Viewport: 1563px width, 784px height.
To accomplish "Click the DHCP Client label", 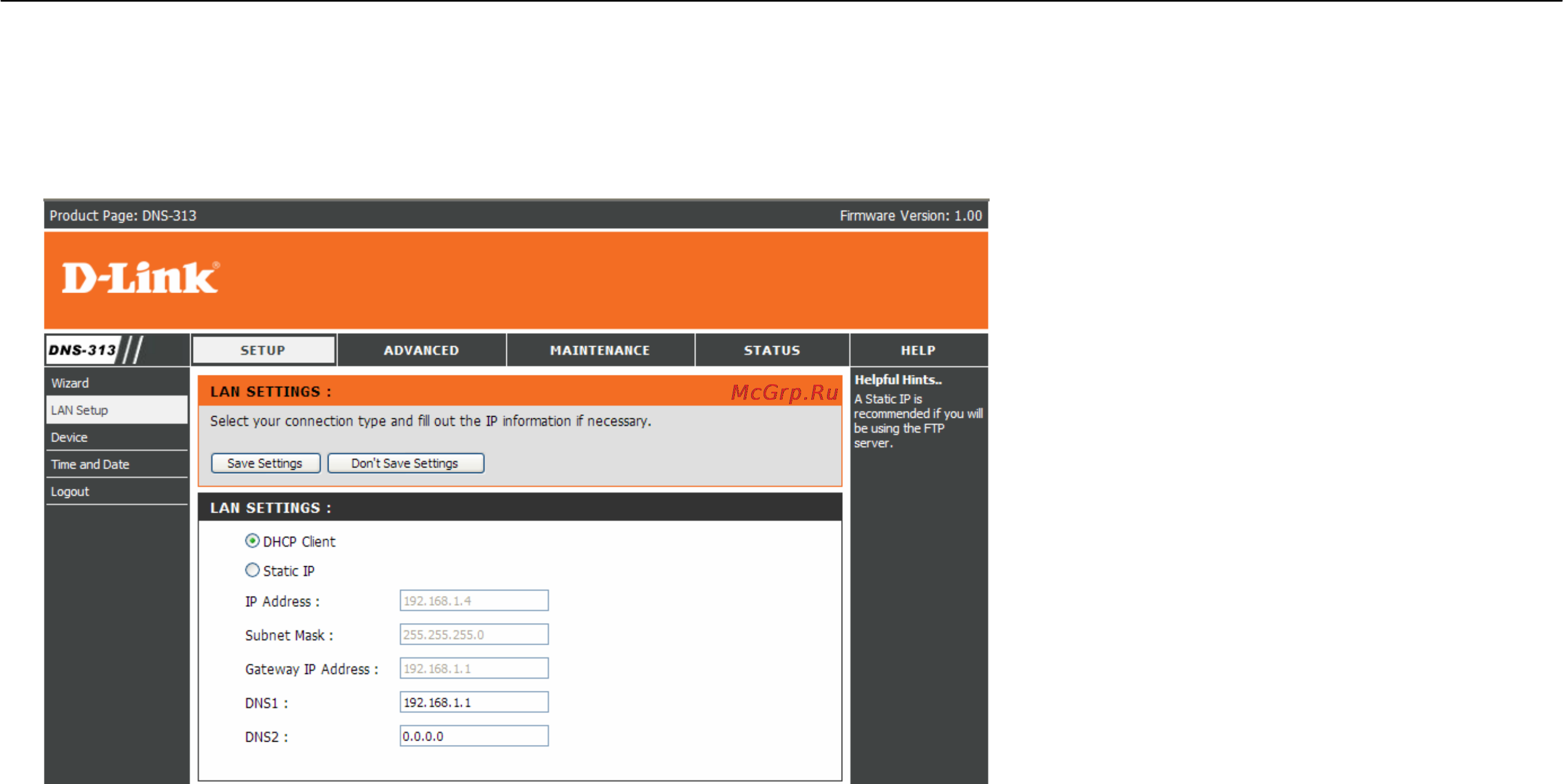I will click(x=299, y=542).
